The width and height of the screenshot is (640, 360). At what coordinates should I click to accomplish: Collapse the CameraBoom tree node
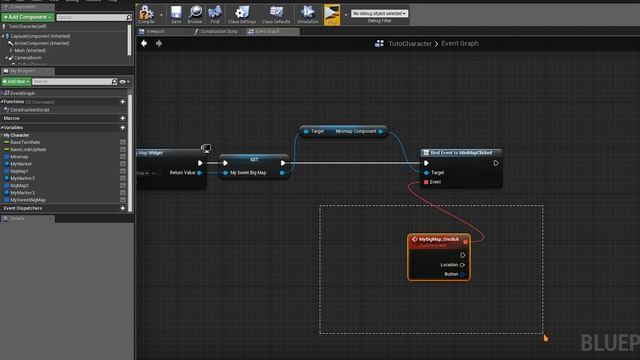[6, 58]
